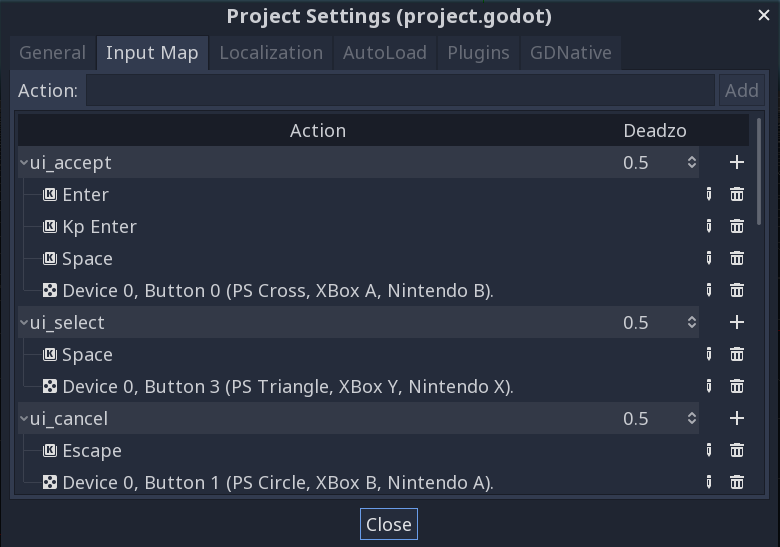Delete the Enter key event with its trash icon

(737, 194)
